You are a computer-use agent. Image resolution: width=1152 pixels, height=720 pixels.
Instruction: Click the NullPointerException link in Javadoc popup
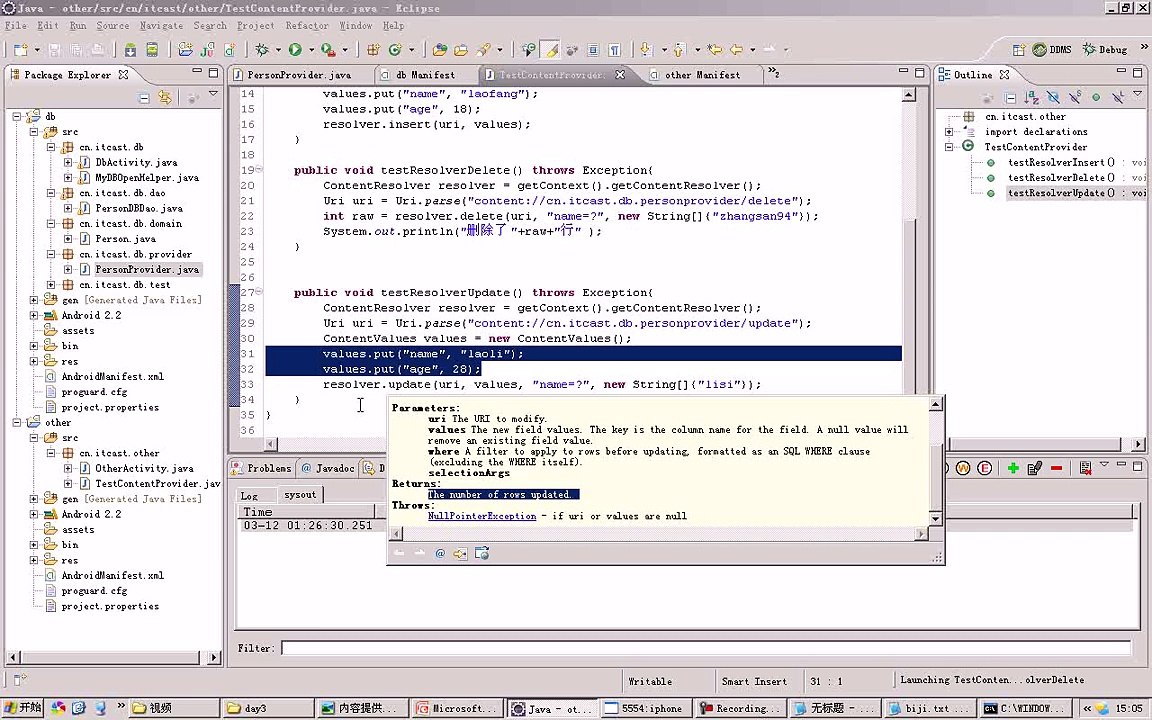(x=481, y=516)
